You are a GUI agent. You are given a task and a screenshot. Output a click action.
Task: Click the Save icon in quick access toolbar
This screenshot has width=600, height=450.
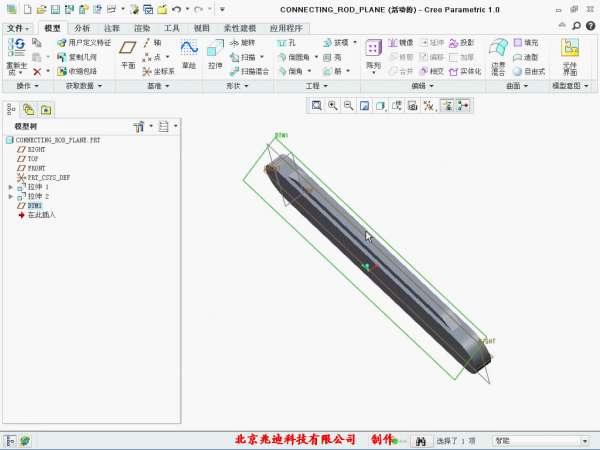[x=55, y=10]
